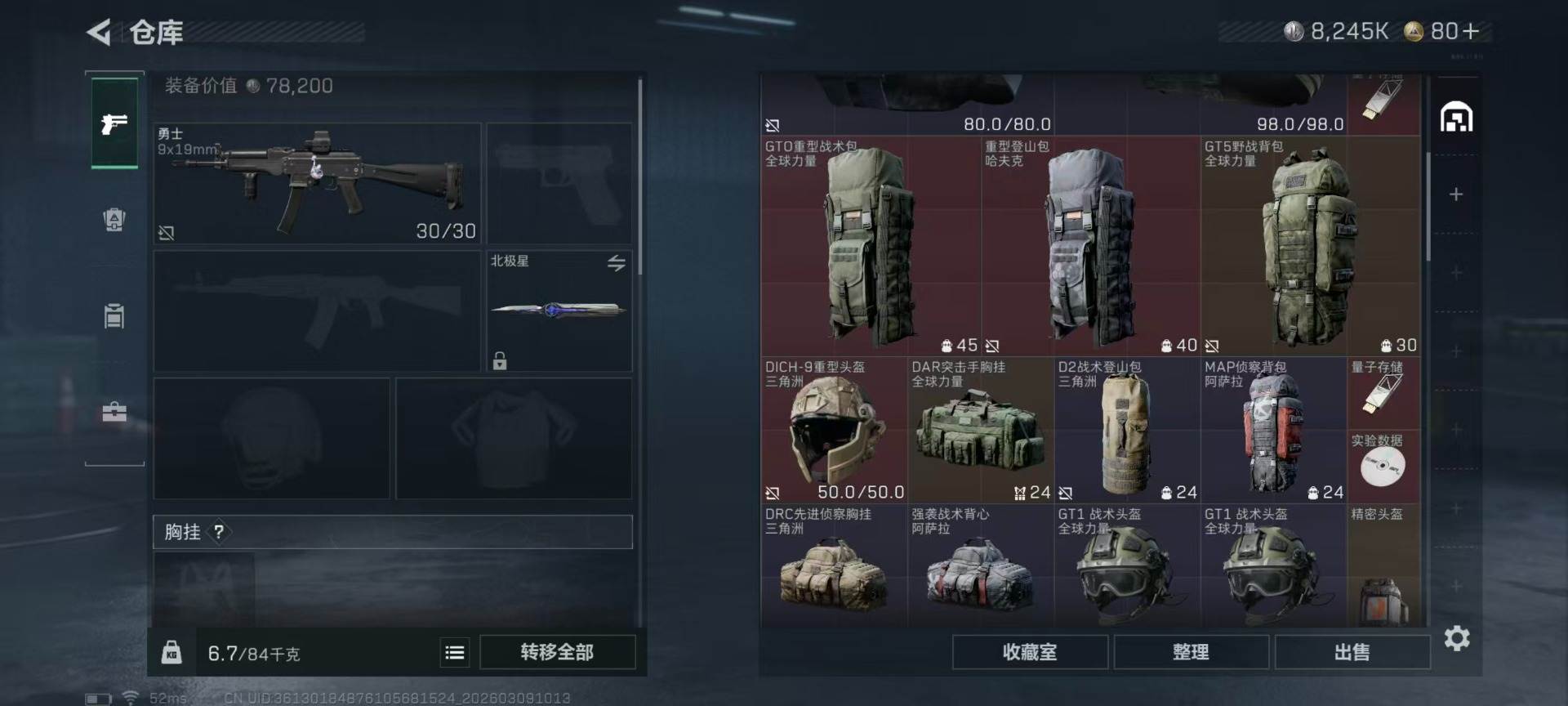Open the chest rig sidebar icon
The image size is (1568, 706).
(114, 315)
